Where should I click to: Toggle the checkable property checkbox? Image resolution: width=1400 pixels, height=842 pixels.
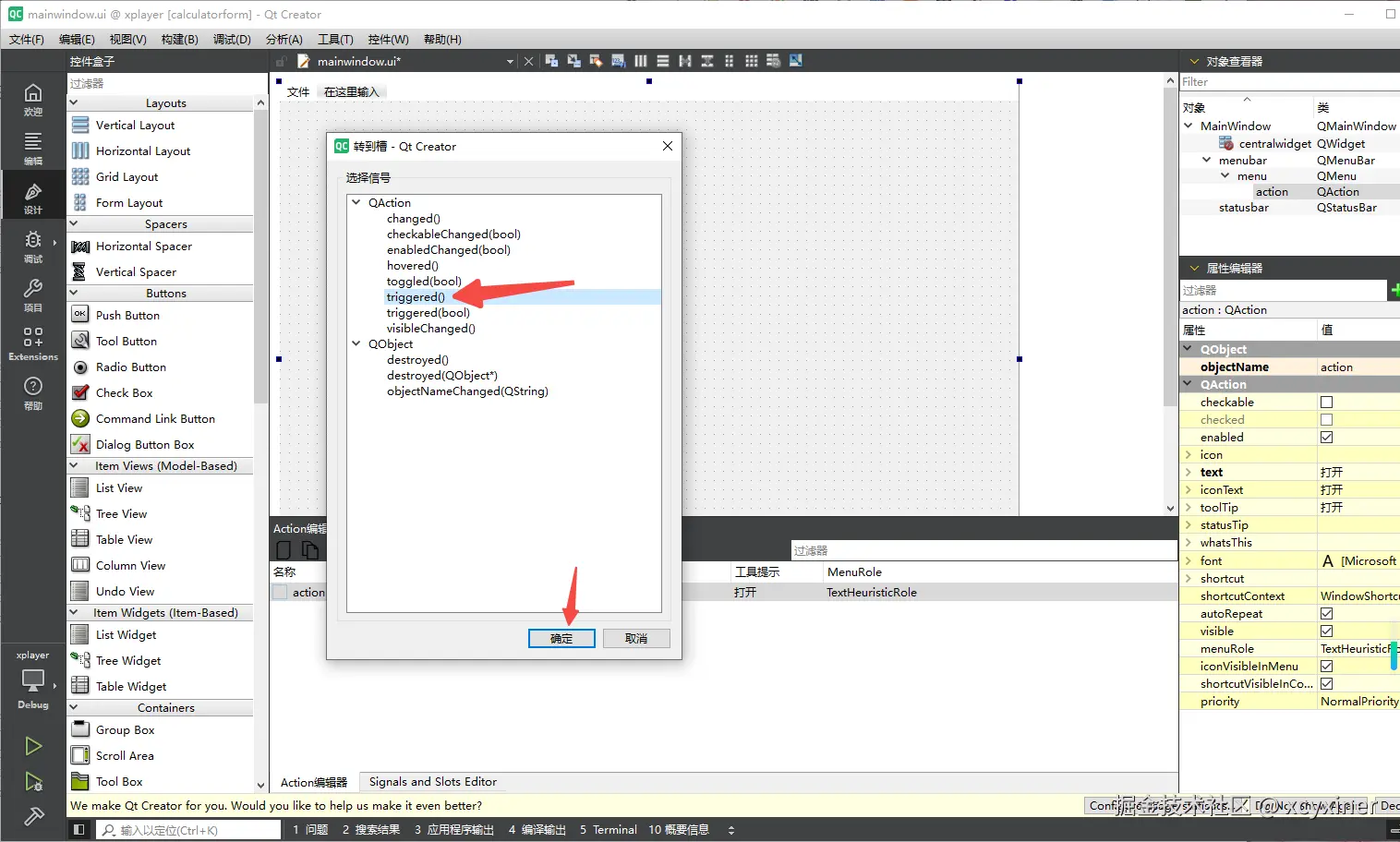pos(1326,403)
